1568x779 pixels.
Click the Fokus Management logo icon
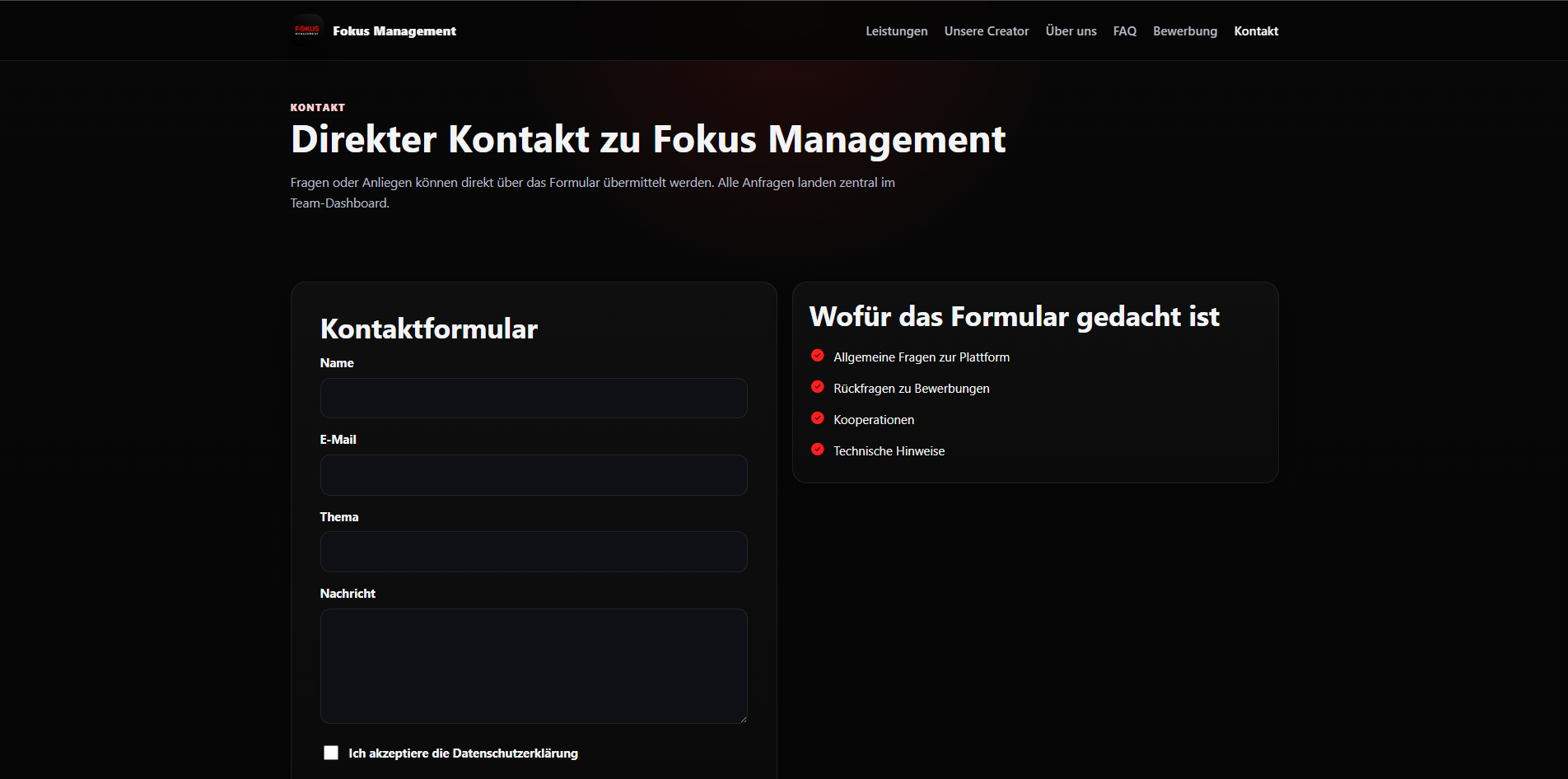(x=307, y=30)
